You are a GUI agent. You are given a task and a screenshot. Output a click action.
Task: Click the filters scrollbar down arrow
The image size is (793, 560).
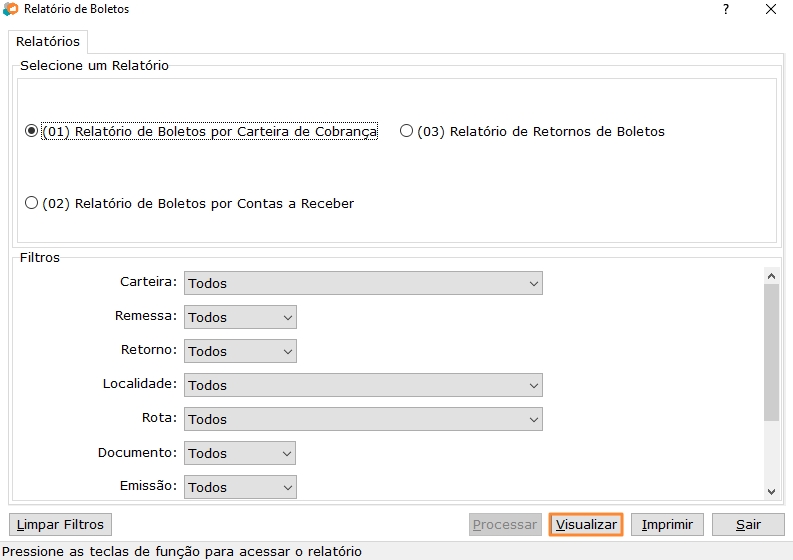point(771,491)
